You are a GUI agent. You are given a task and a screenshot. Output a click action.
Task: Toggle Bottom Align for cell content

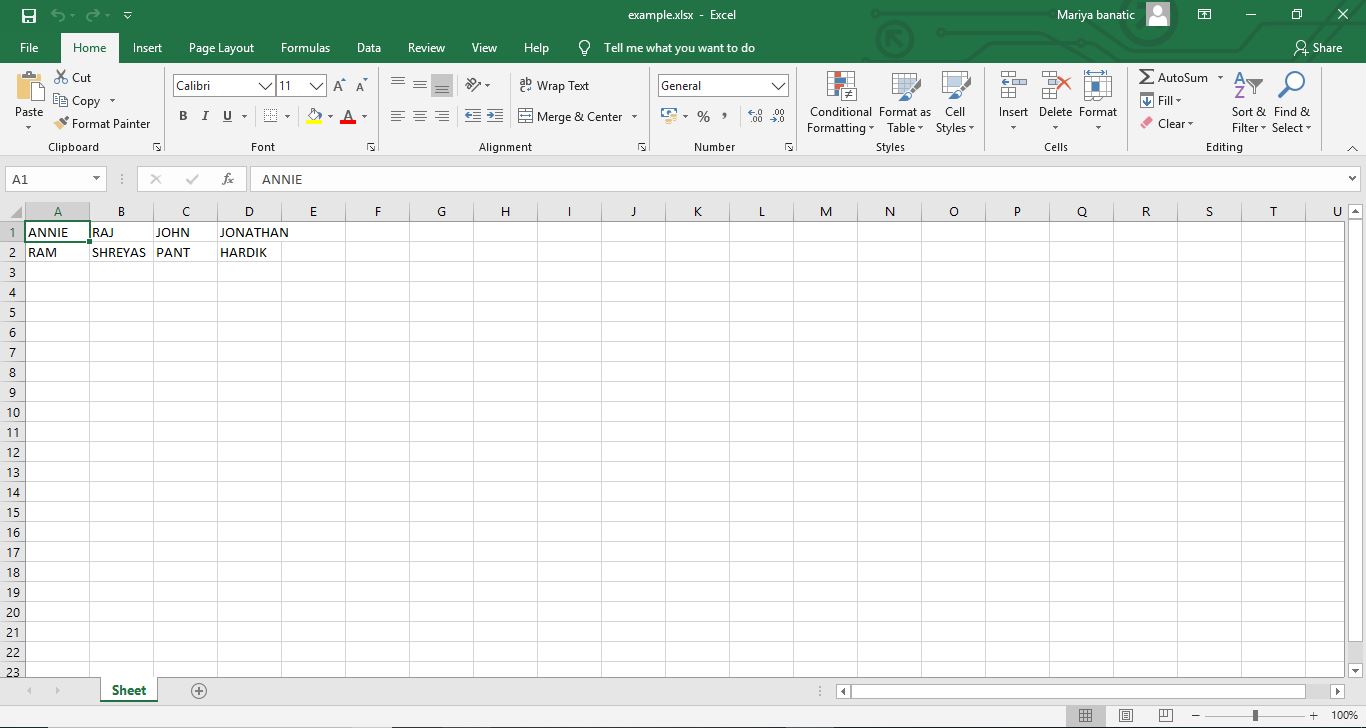pyautogui.click(x=442, y=85)
